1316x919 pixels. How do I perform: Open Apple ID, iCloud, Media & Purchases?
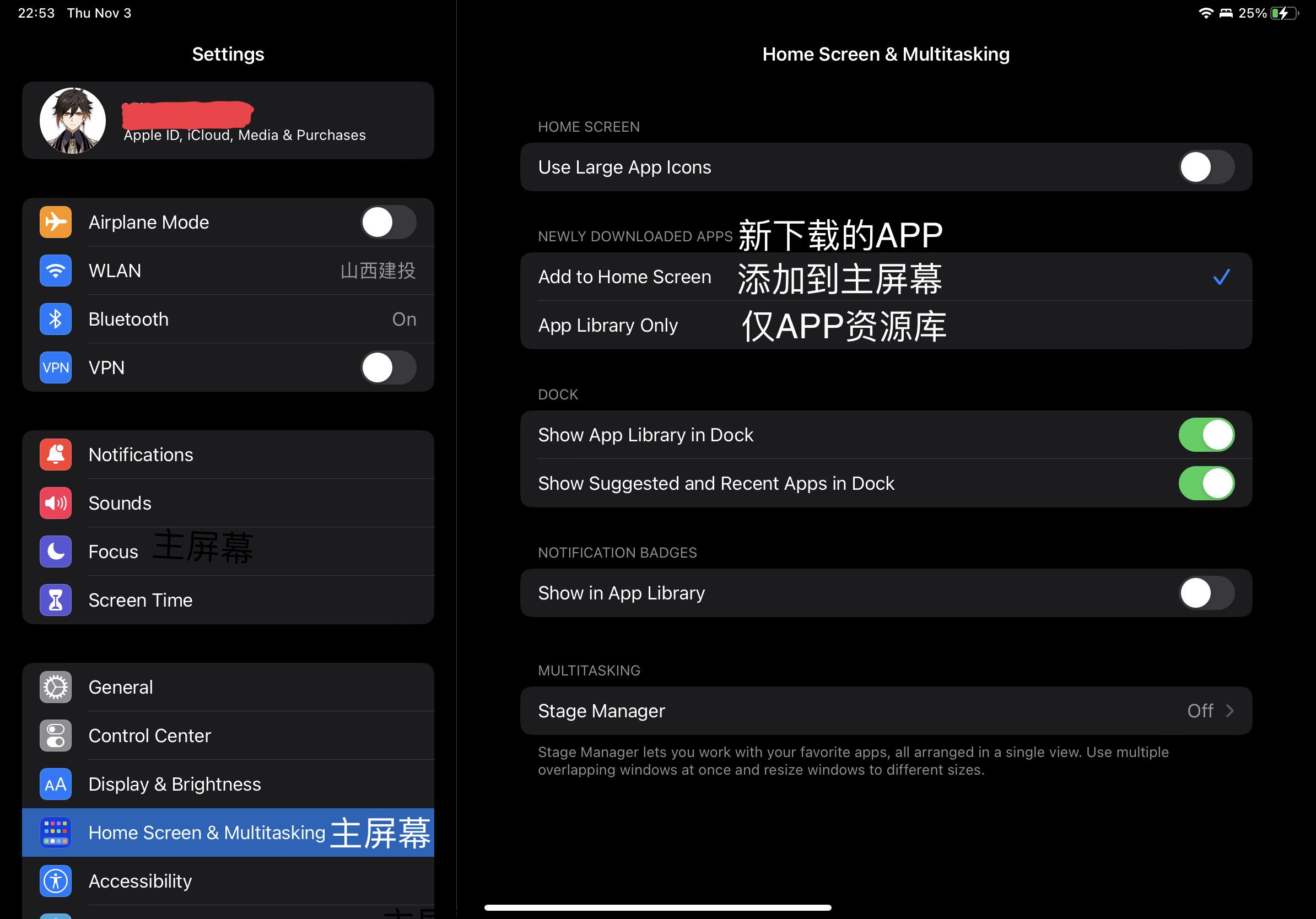pyautogui.click(x=228, y=120)
